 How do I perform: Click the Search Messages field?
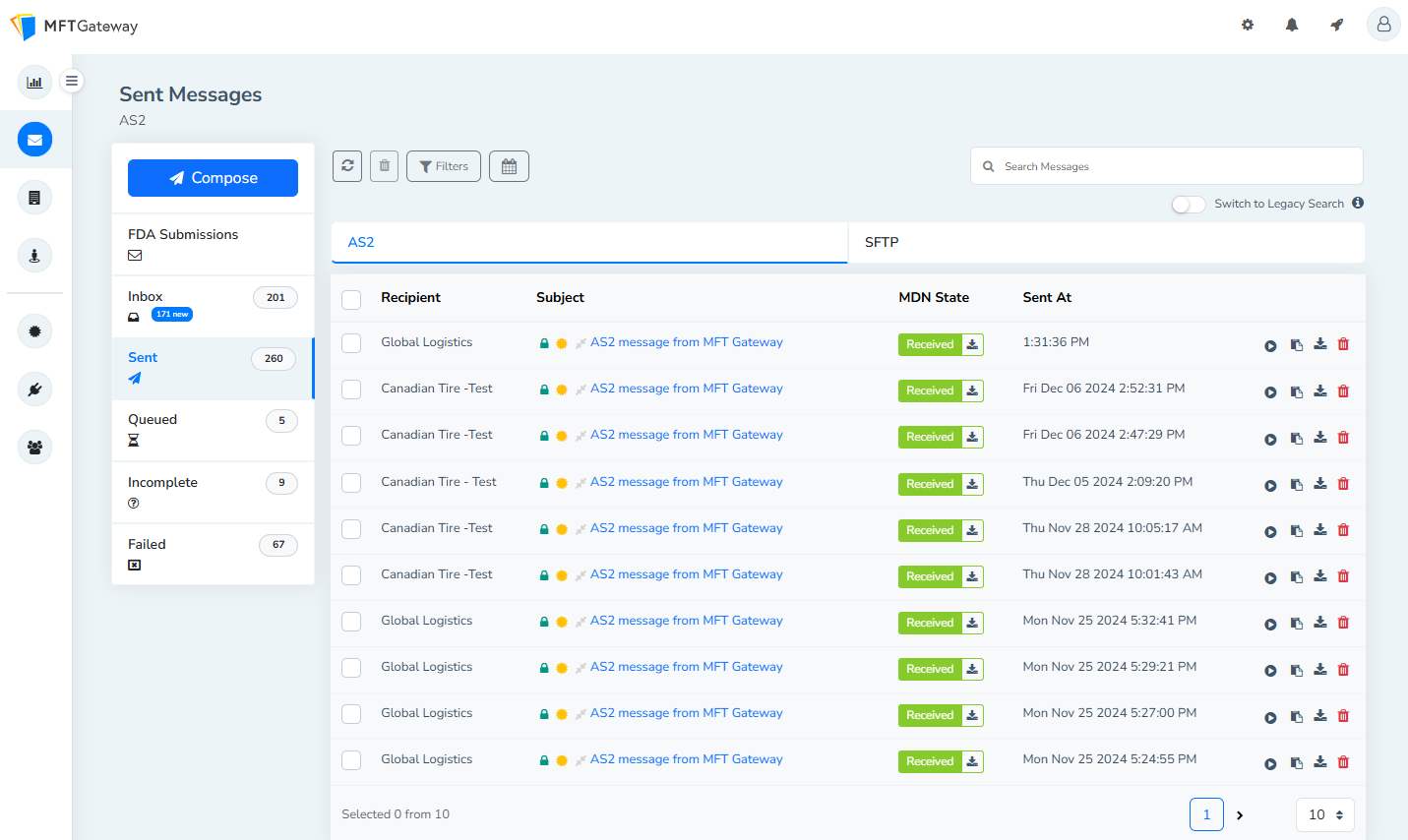click(1167, 166)
